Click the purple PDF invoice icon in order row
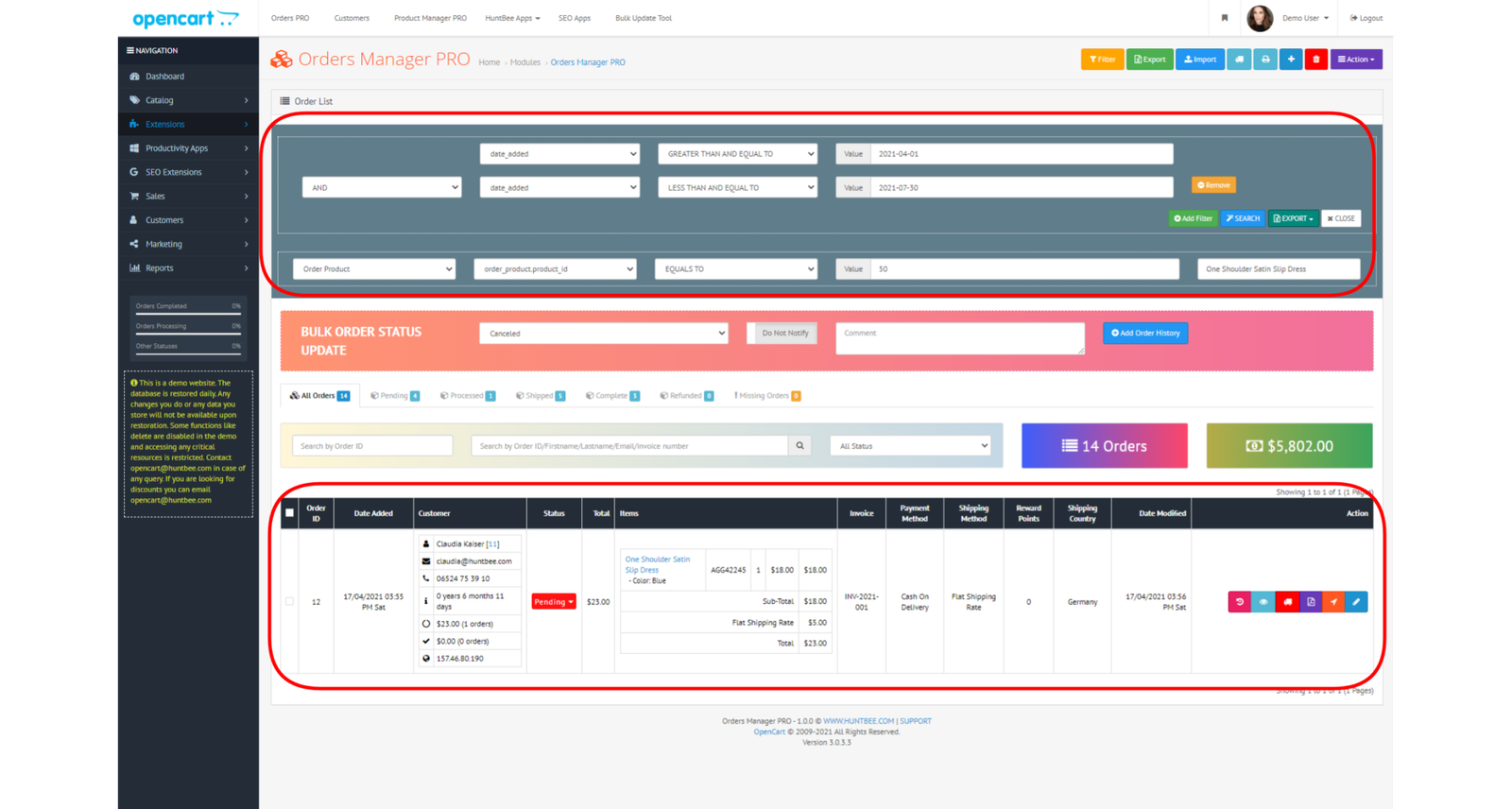Screen dimensions: 1512x809 (x=1311, y=602)
